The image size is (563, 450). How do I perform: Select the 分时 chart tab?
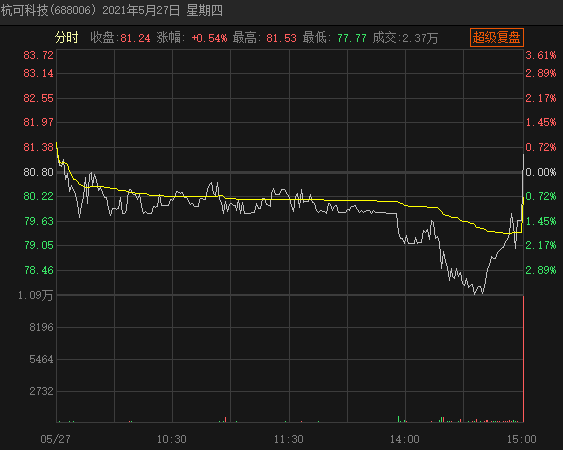[x=66, y=38]
